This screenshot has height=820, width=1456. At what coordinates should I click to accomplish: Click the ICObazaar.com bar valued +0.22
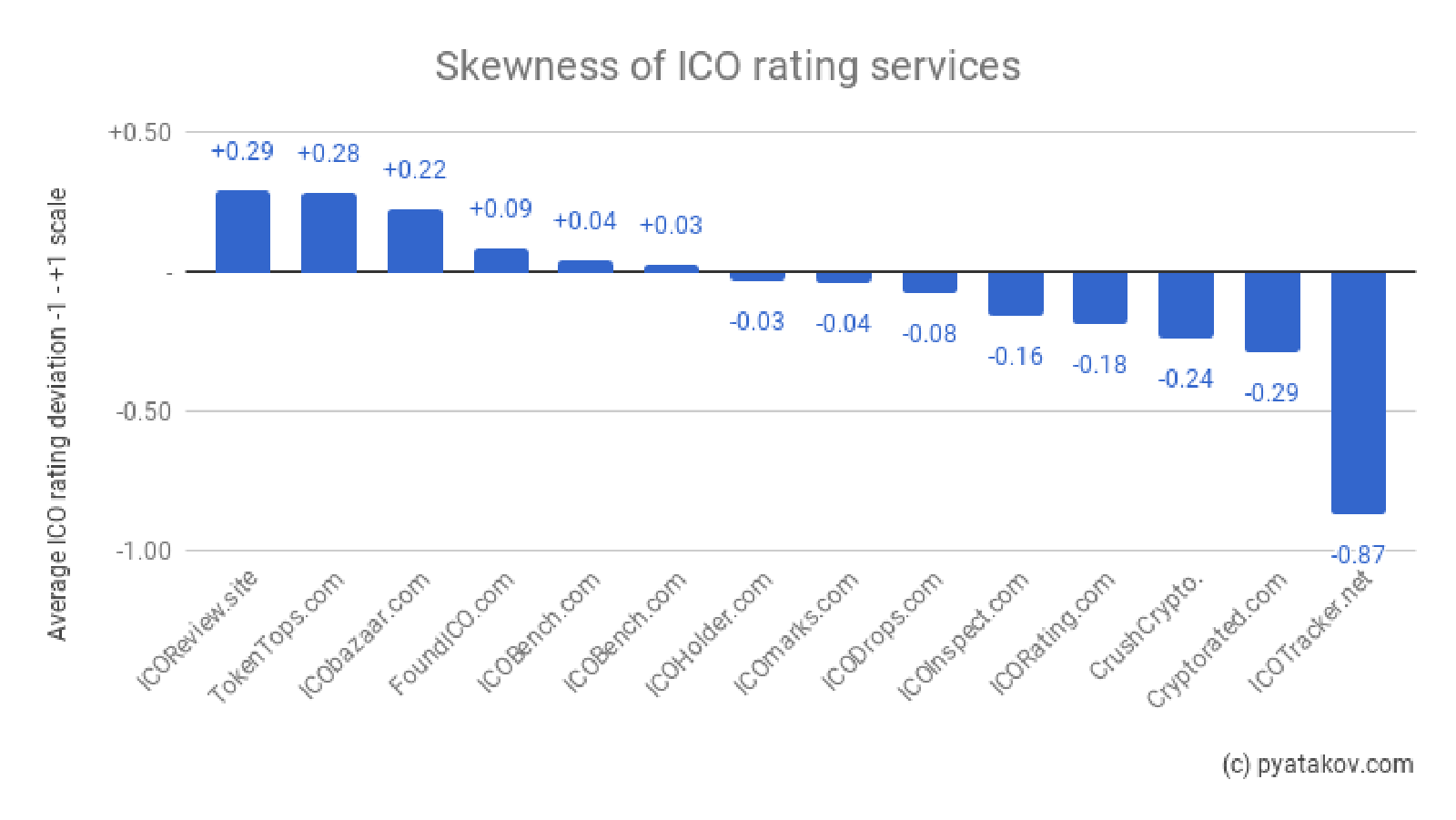[x=415, y=240]
